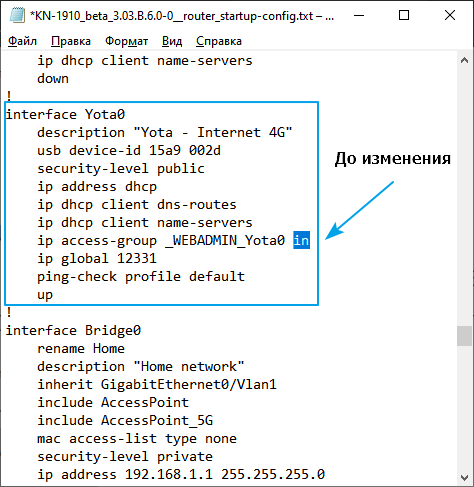
Task: Click the highlighted word "in"
Action: point(301,240)
